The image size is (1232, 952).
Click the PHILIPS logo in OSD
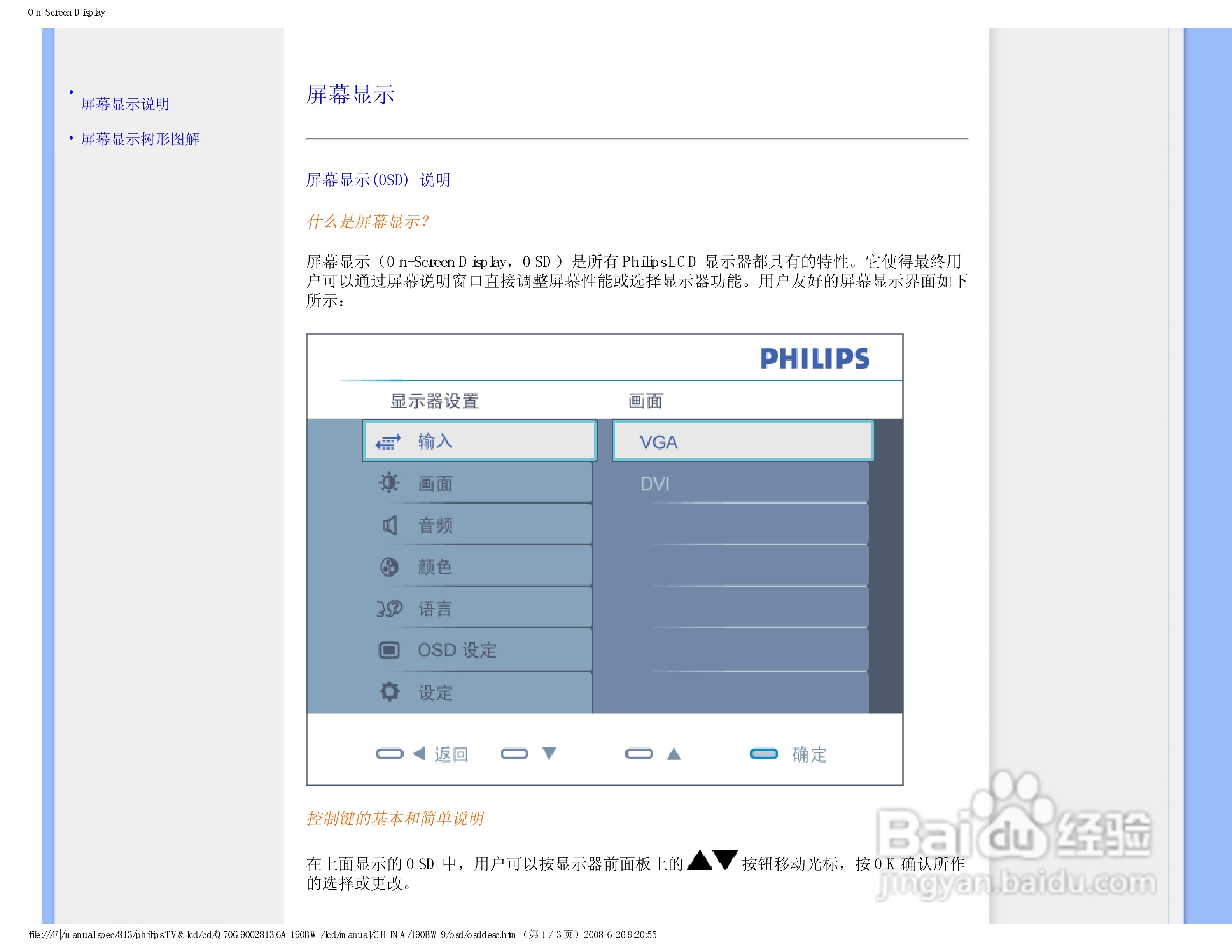(814, 358)
